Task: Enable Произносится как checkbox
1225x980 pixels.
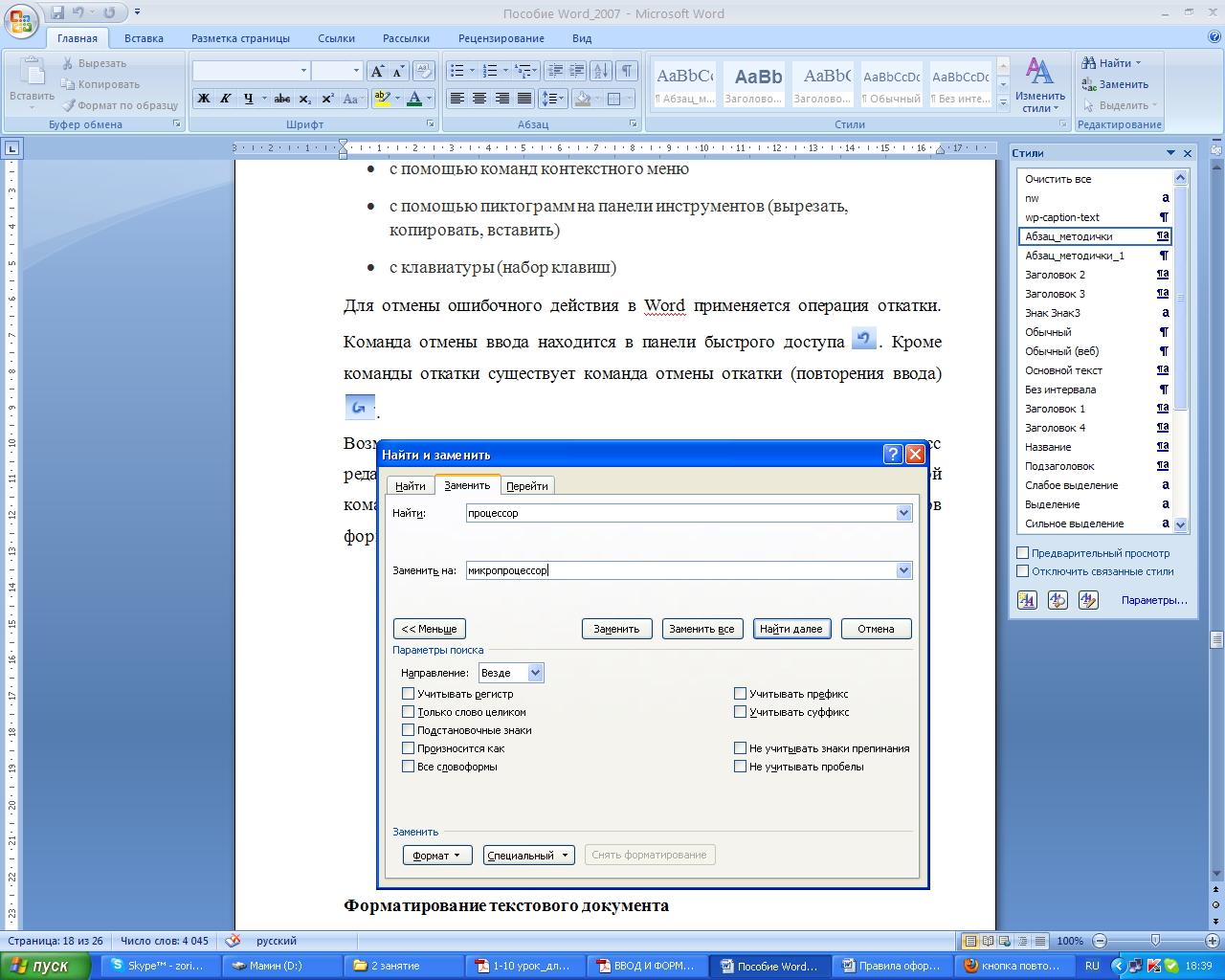Action: [x=409, y=748]
